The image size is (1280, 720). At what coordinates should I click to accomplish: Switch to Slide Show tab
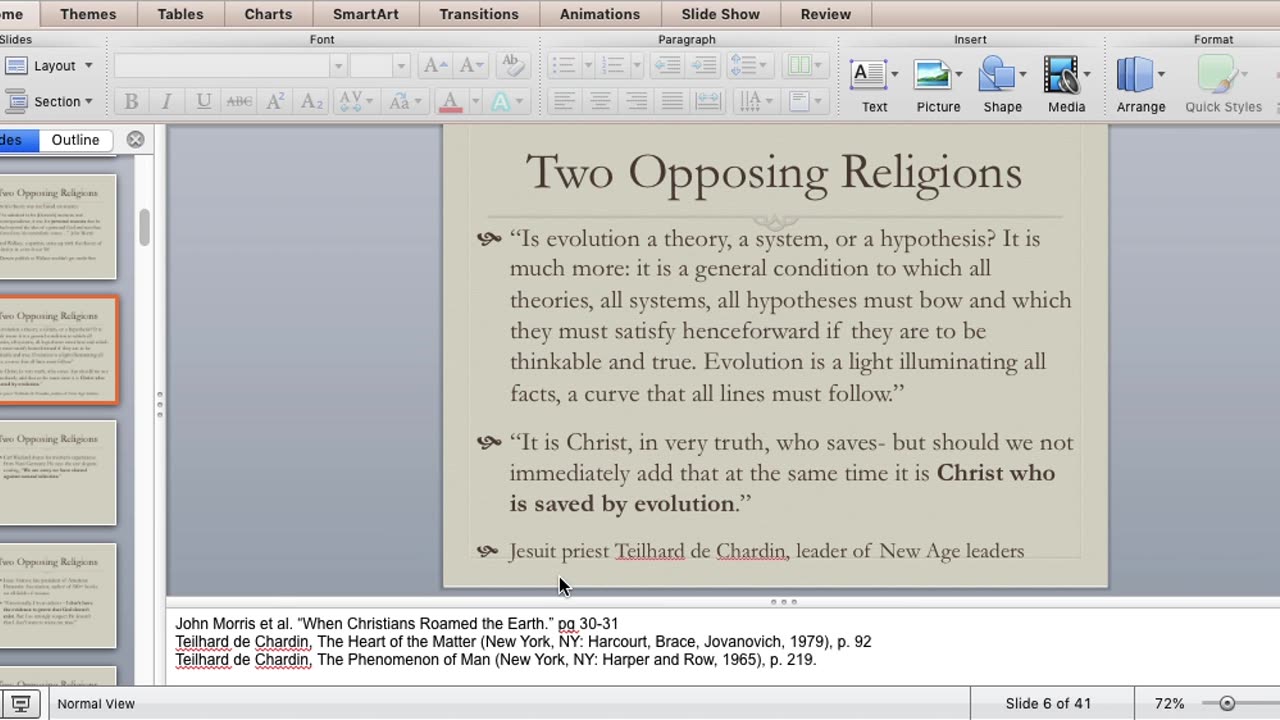coord(720,14)
